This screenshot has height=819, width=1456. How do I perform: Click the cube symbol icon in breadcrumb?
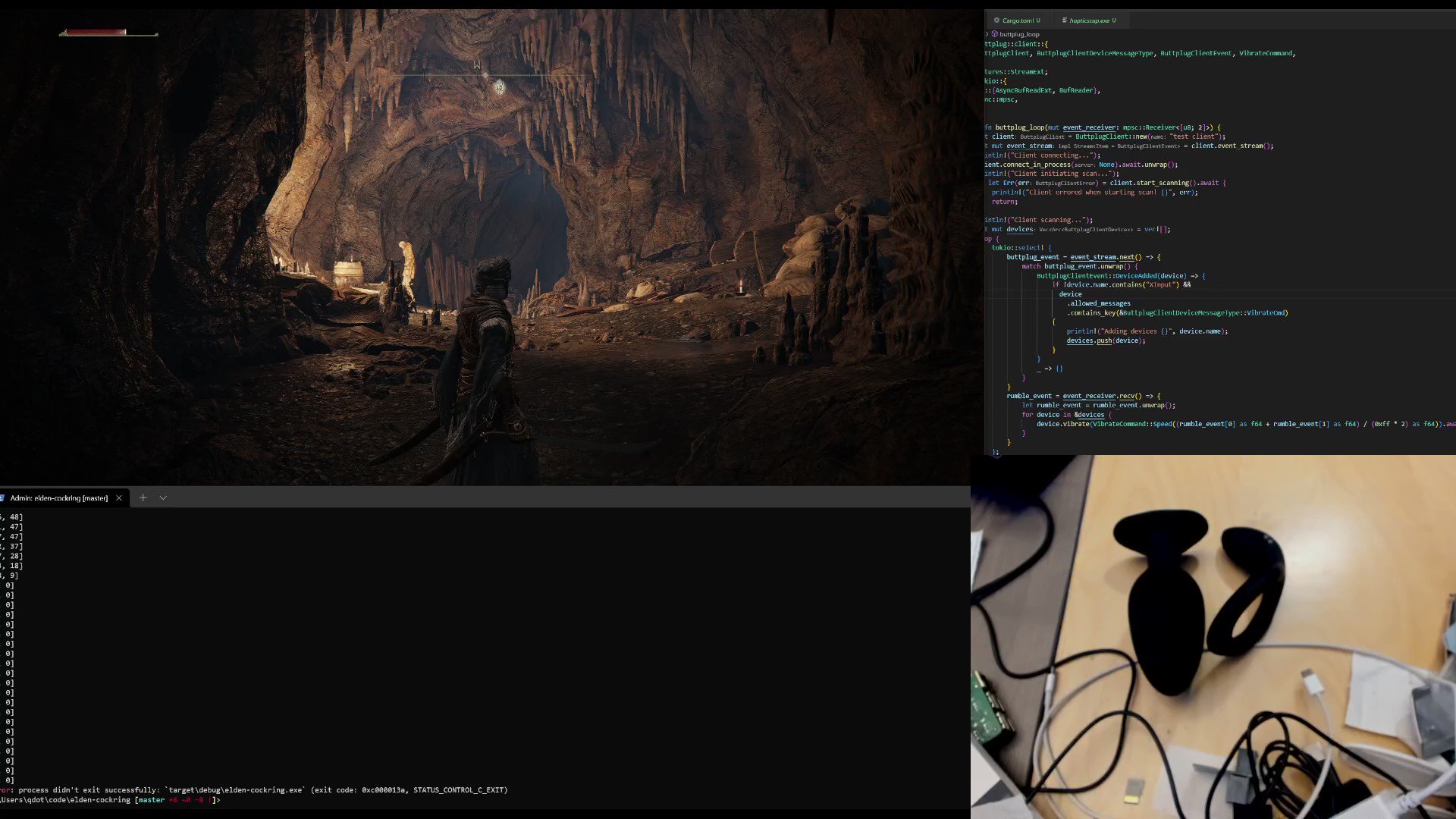[x=995, y=34]
